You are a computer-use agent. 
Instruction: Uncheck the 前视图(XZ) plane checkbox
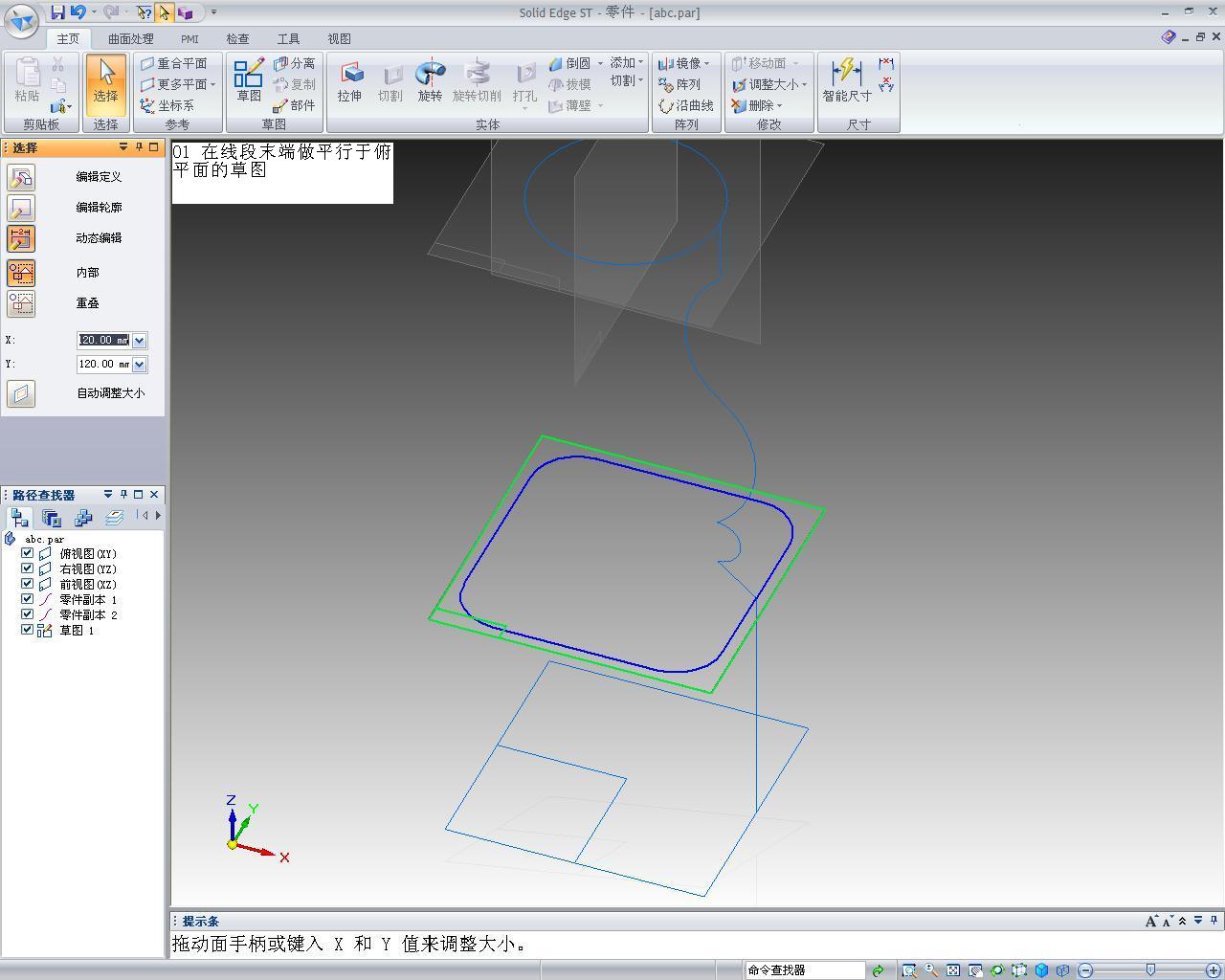27,584
